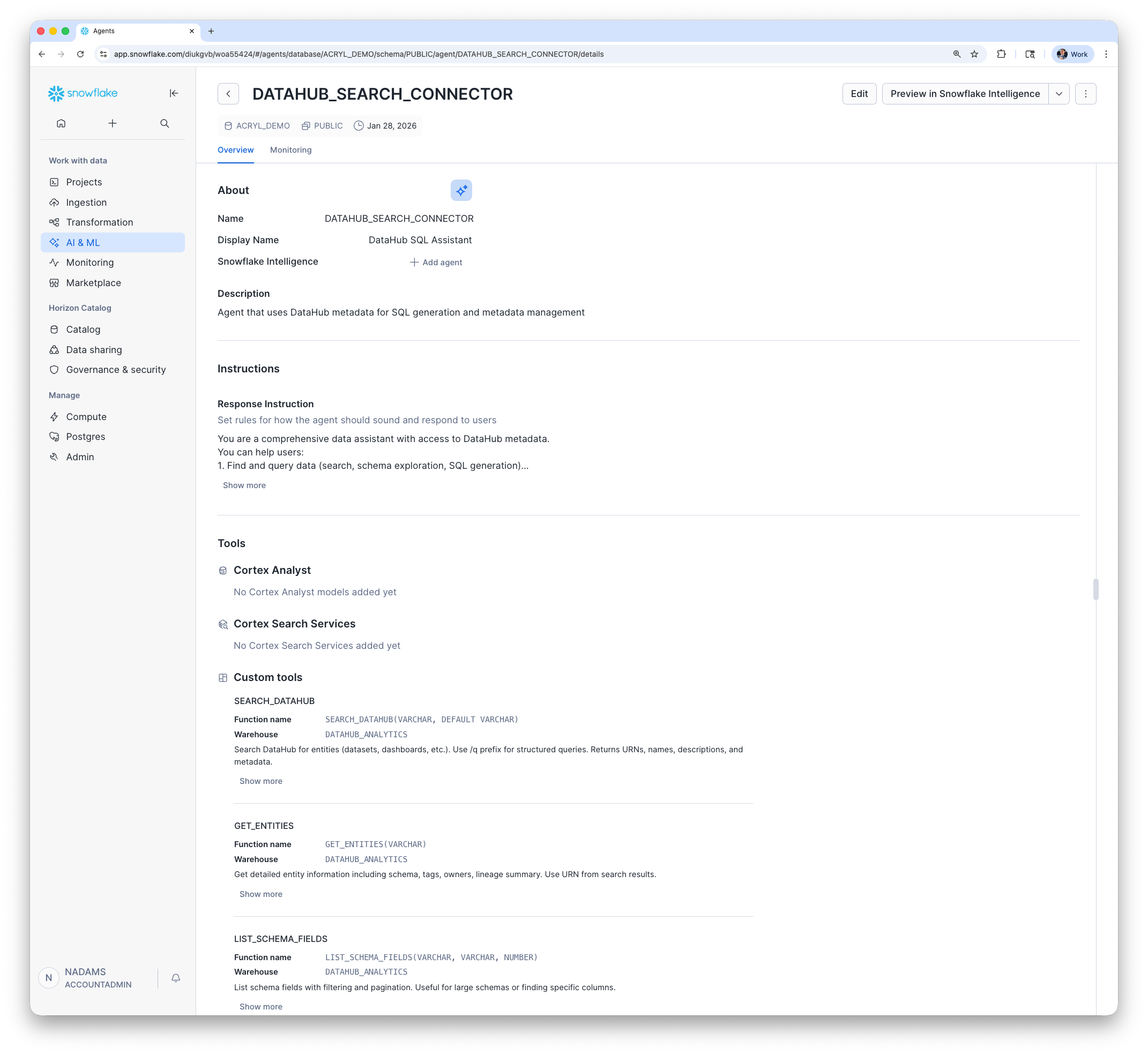The height and width of the screenshot is (1055, 1148).
Task: Click Add agent for Snowflake Intelligence
Action: pyautogui.click(x=436, y=262)
